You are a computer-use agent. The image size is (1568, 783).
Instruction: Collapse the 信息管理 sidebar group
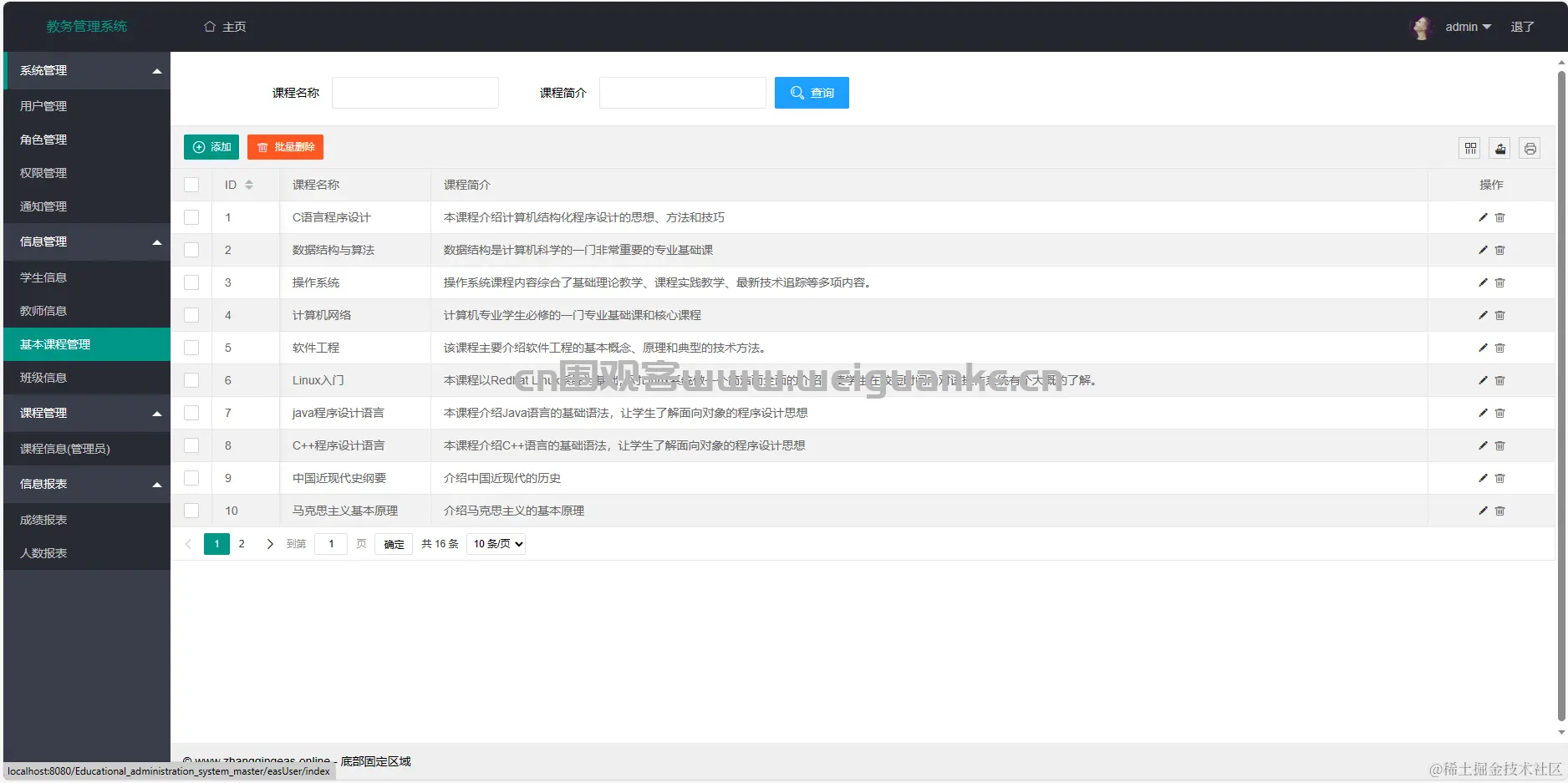pyautogui.click(x=87, y=242)
